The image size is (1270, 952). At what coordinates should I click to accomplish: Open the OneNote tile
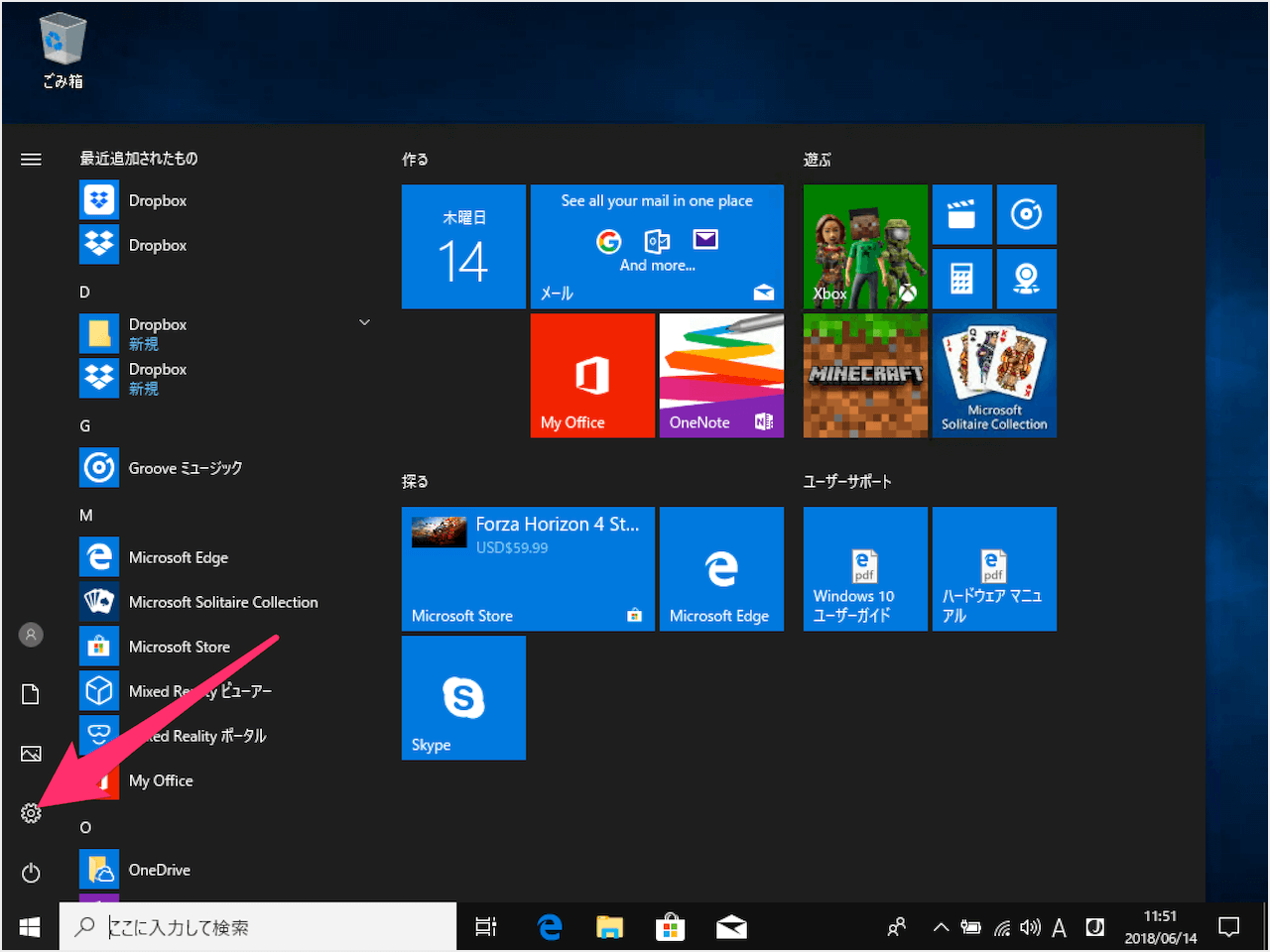click(721, 376)
